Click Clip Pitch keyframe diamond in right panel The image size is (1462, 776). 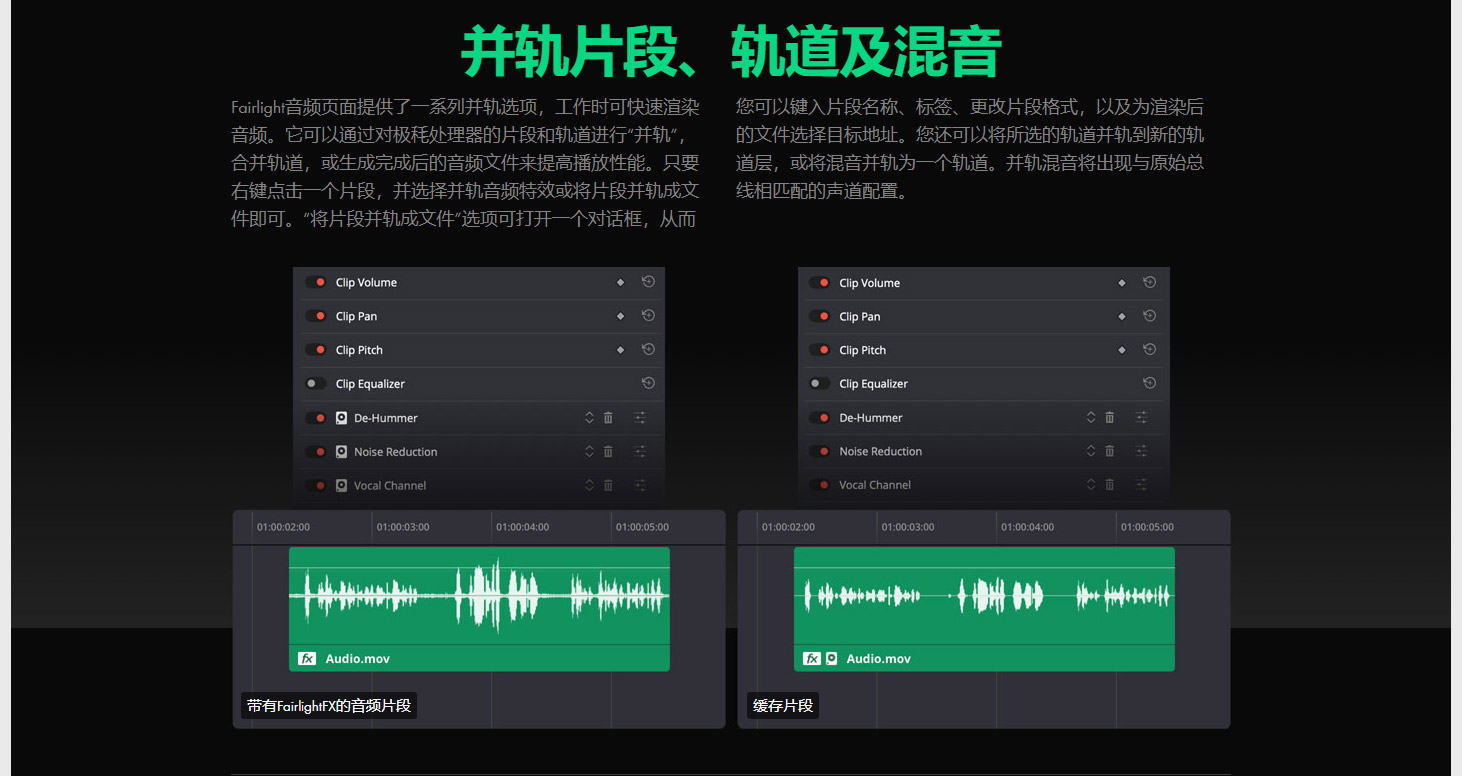1121,350
